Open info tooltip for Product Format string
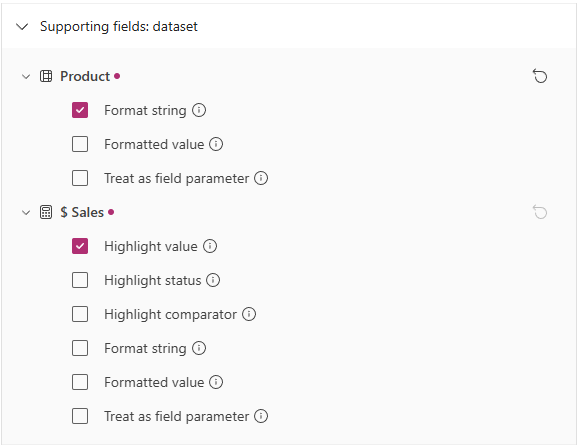 [199, 110]
